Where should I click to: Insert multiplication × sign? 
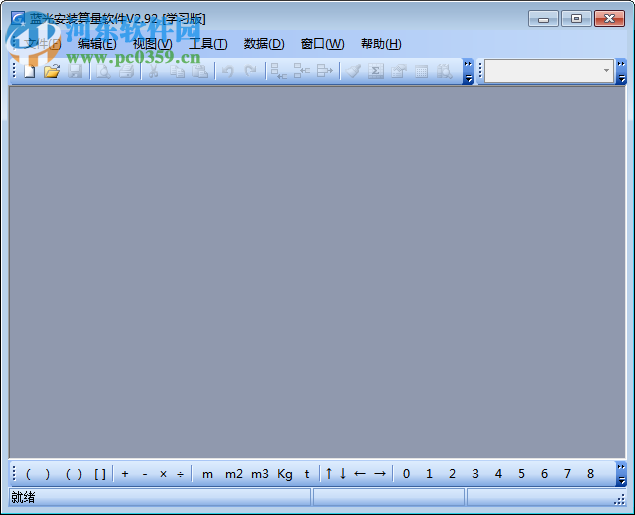164,474
